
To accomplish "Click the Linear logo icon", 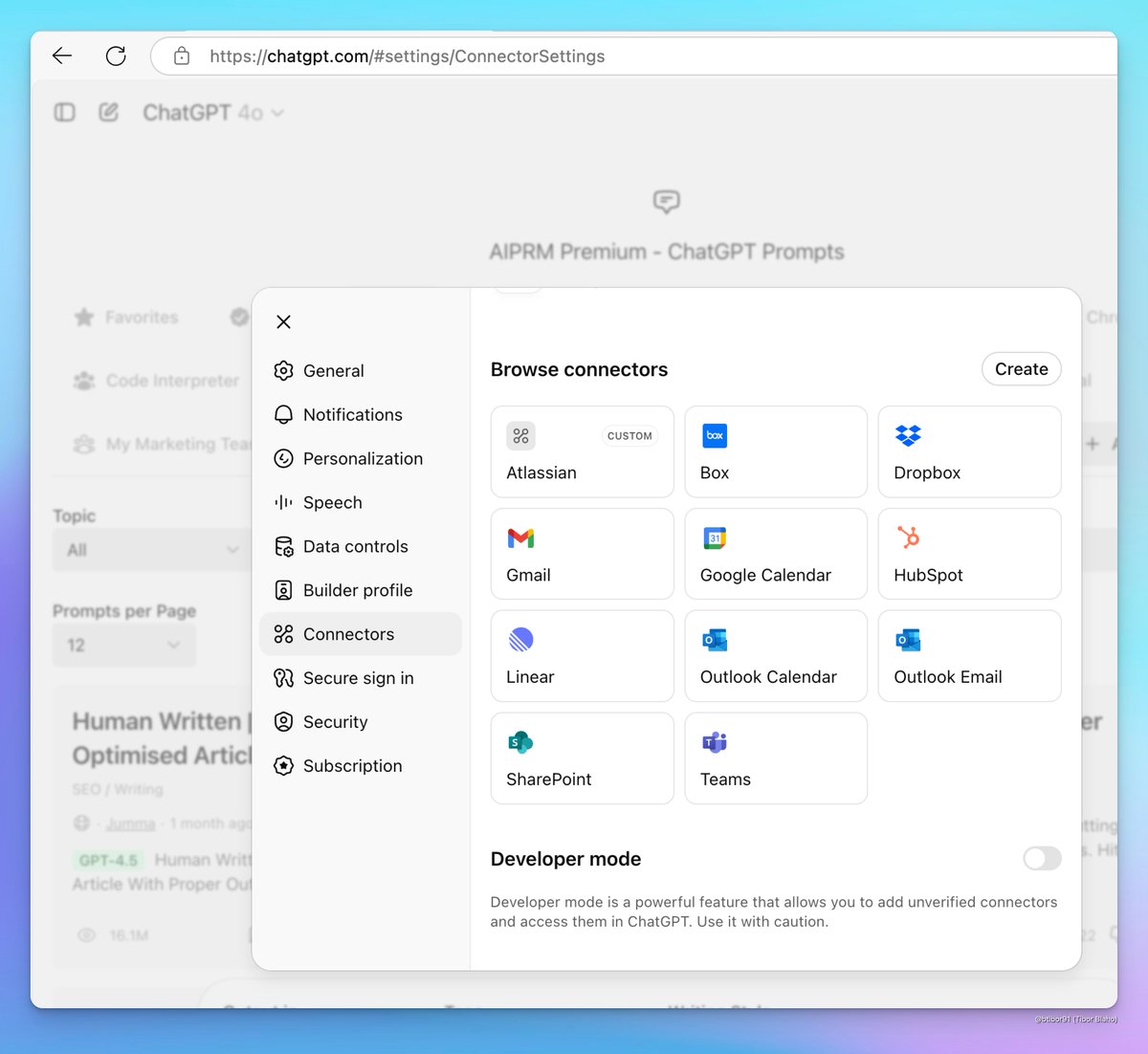I will pyautogui.click(x=520, y=640).
